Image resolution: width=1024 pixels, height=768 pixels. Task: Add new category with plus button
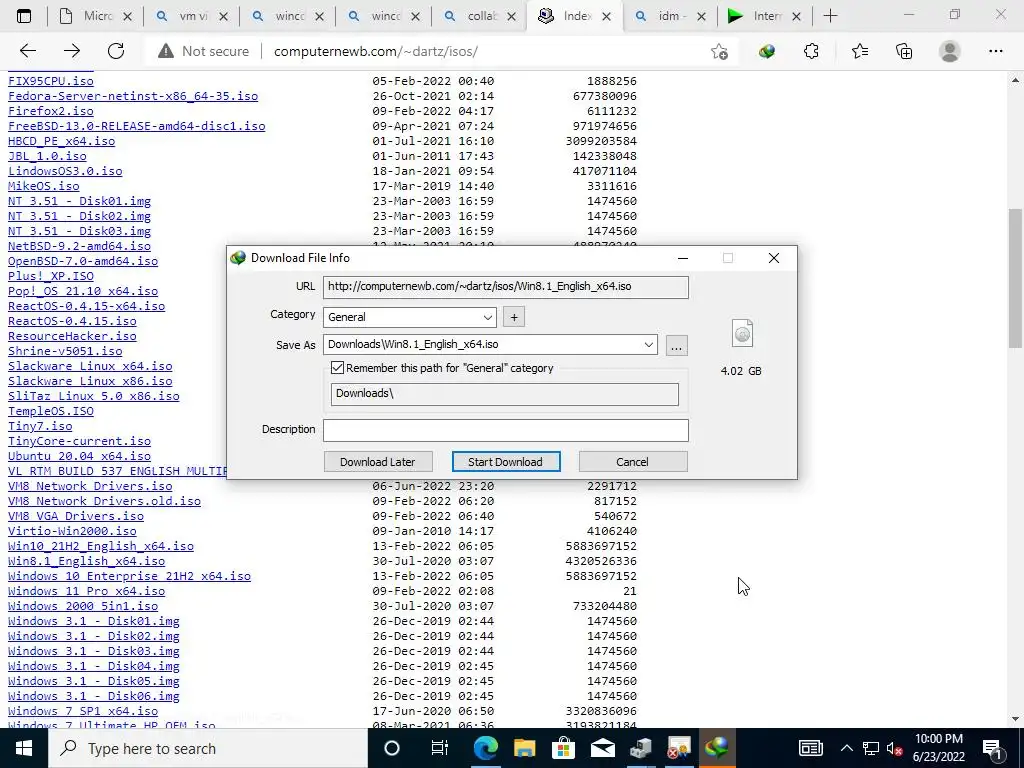point(514,317)
